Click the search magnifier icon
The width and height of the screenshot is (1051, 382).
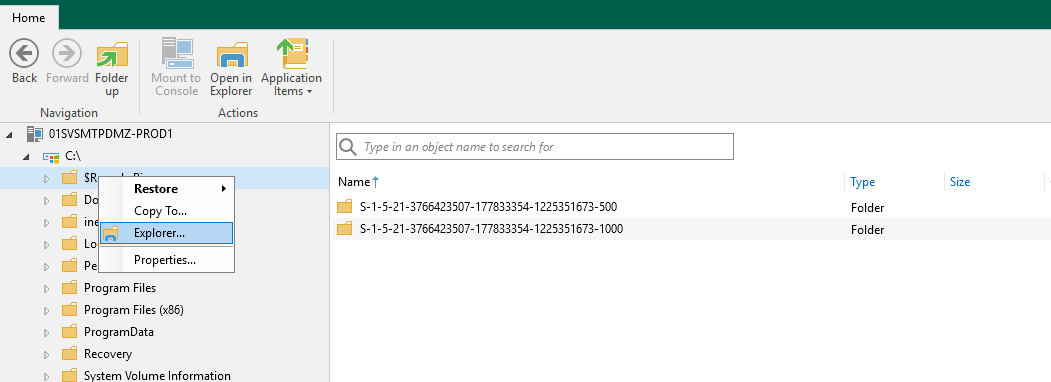[x=348, y=147]
